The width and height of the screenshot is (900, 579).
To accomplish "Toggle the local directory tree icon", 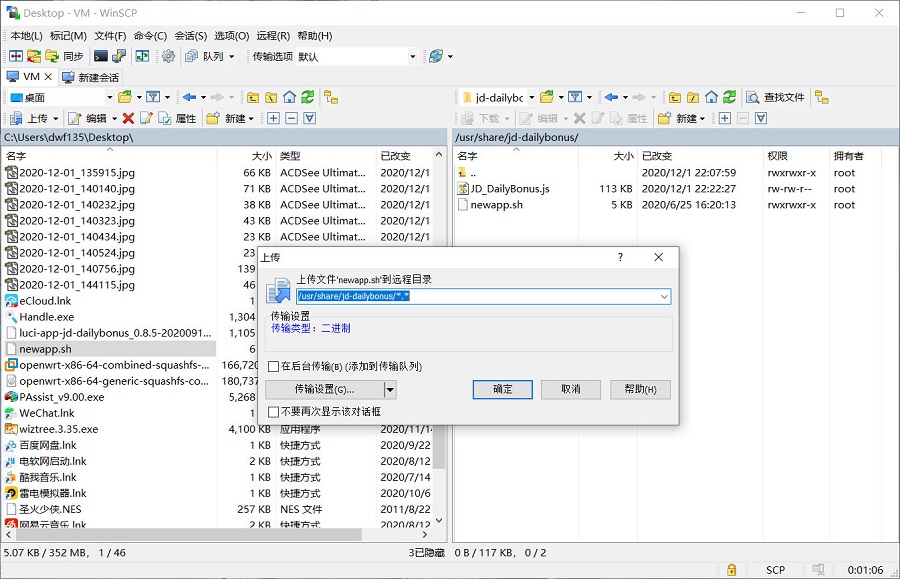I will [331, 97].
